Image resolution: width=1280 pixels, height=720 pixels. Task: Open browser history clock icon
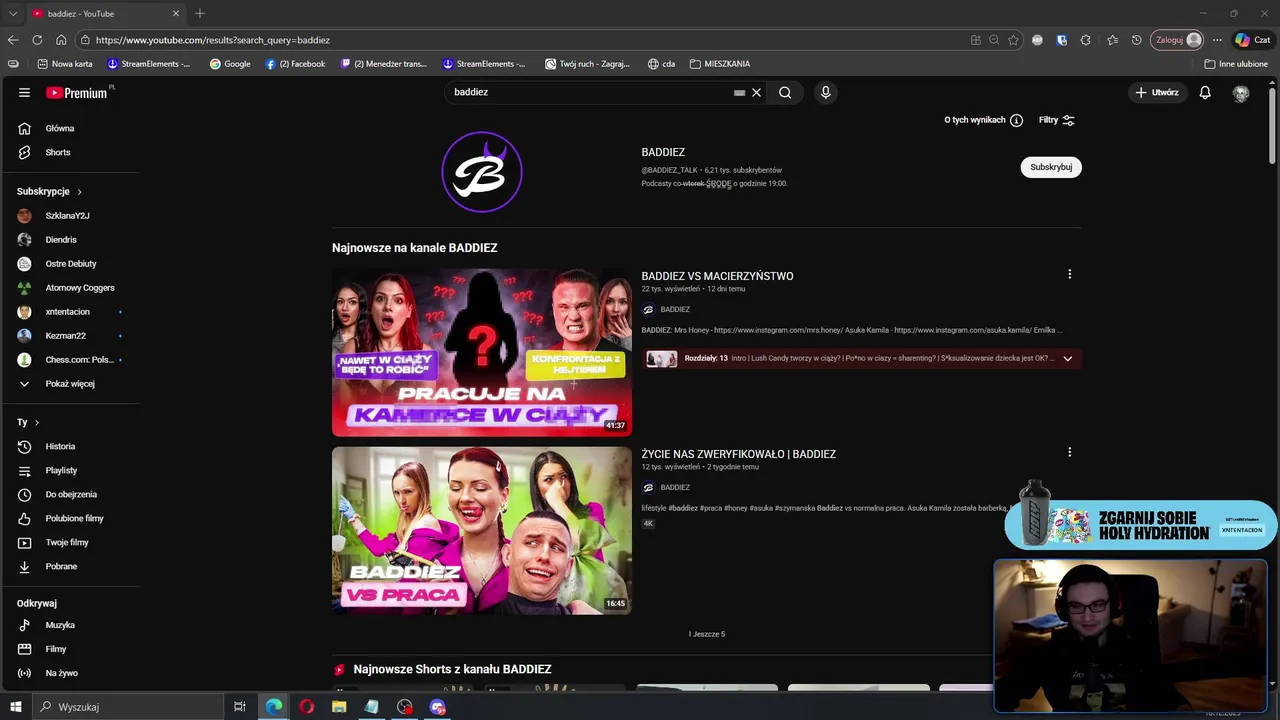click(x=1137, y=40)
